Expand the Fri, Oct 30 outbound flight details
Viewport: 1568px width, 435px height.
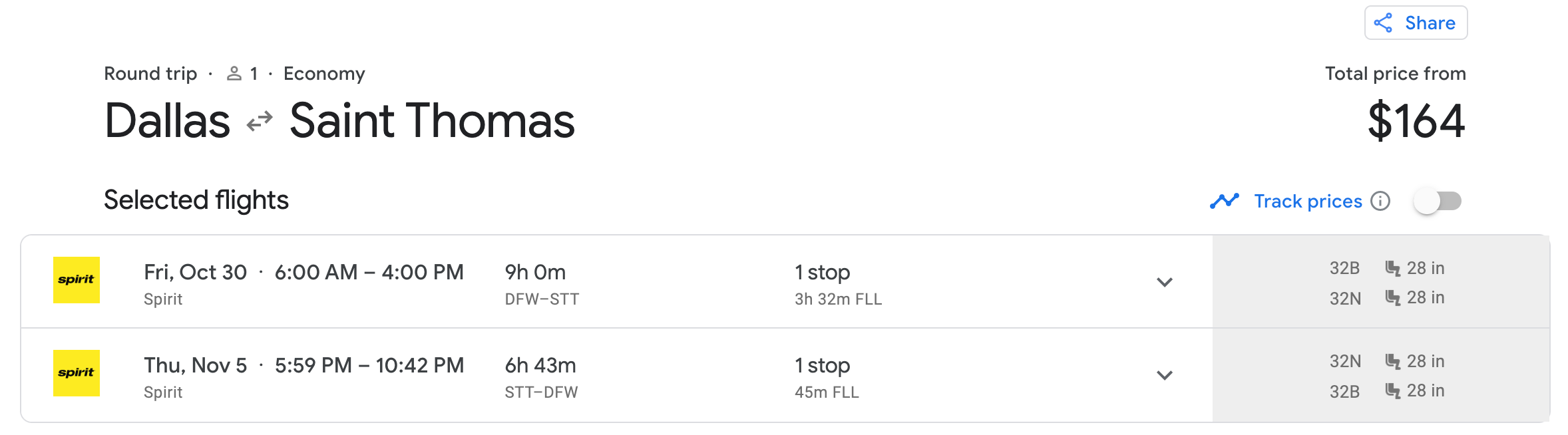[x=1164, y=282]
